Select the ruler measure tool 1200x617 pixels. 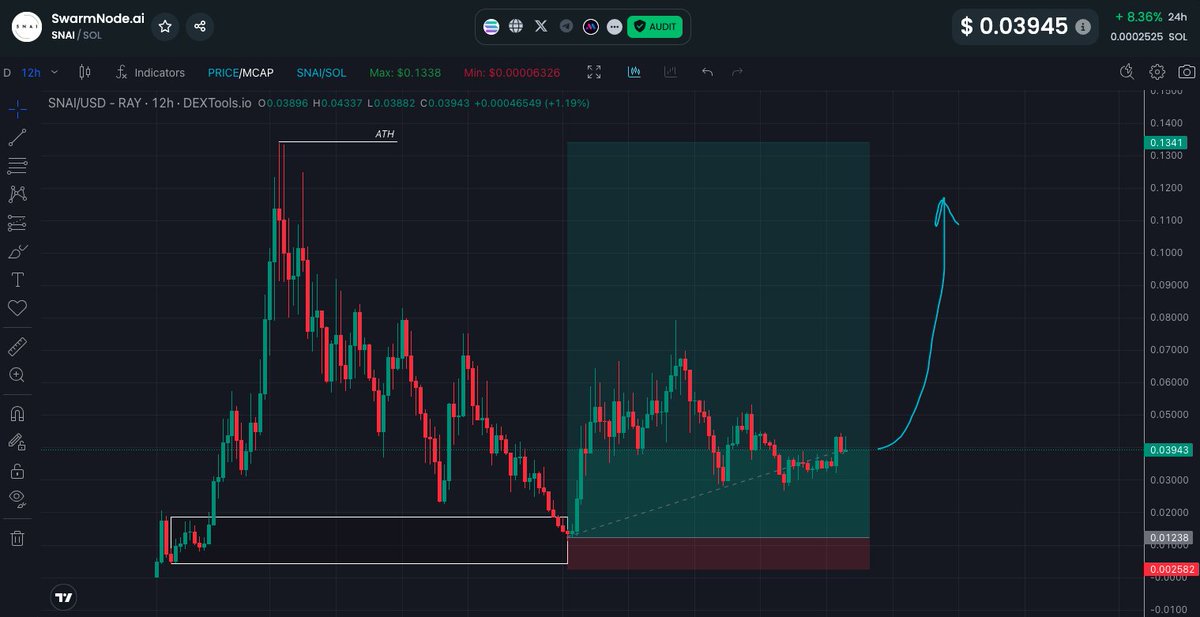coord(17,346)
